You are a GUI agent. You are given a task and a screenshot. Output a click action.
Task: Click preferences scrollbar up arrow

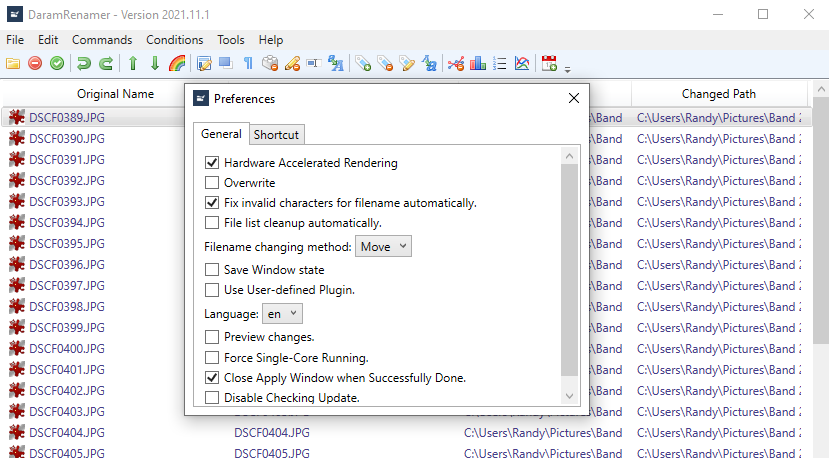tap(569, 156)
